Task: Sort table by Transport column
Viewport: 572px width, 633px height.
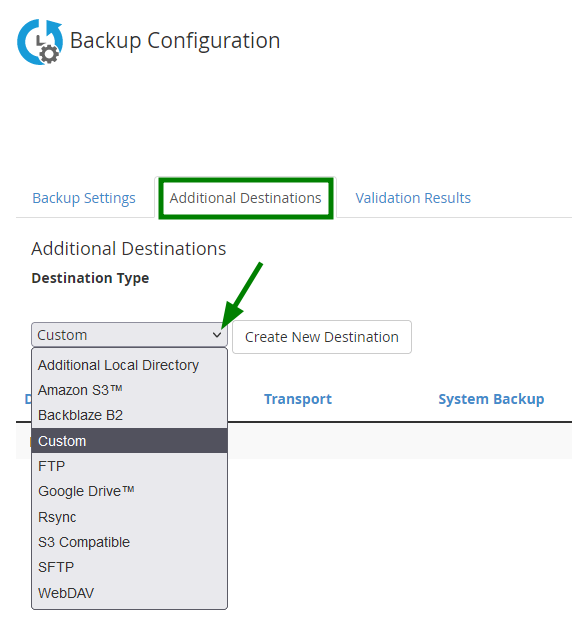Action: tap(298, 399)
